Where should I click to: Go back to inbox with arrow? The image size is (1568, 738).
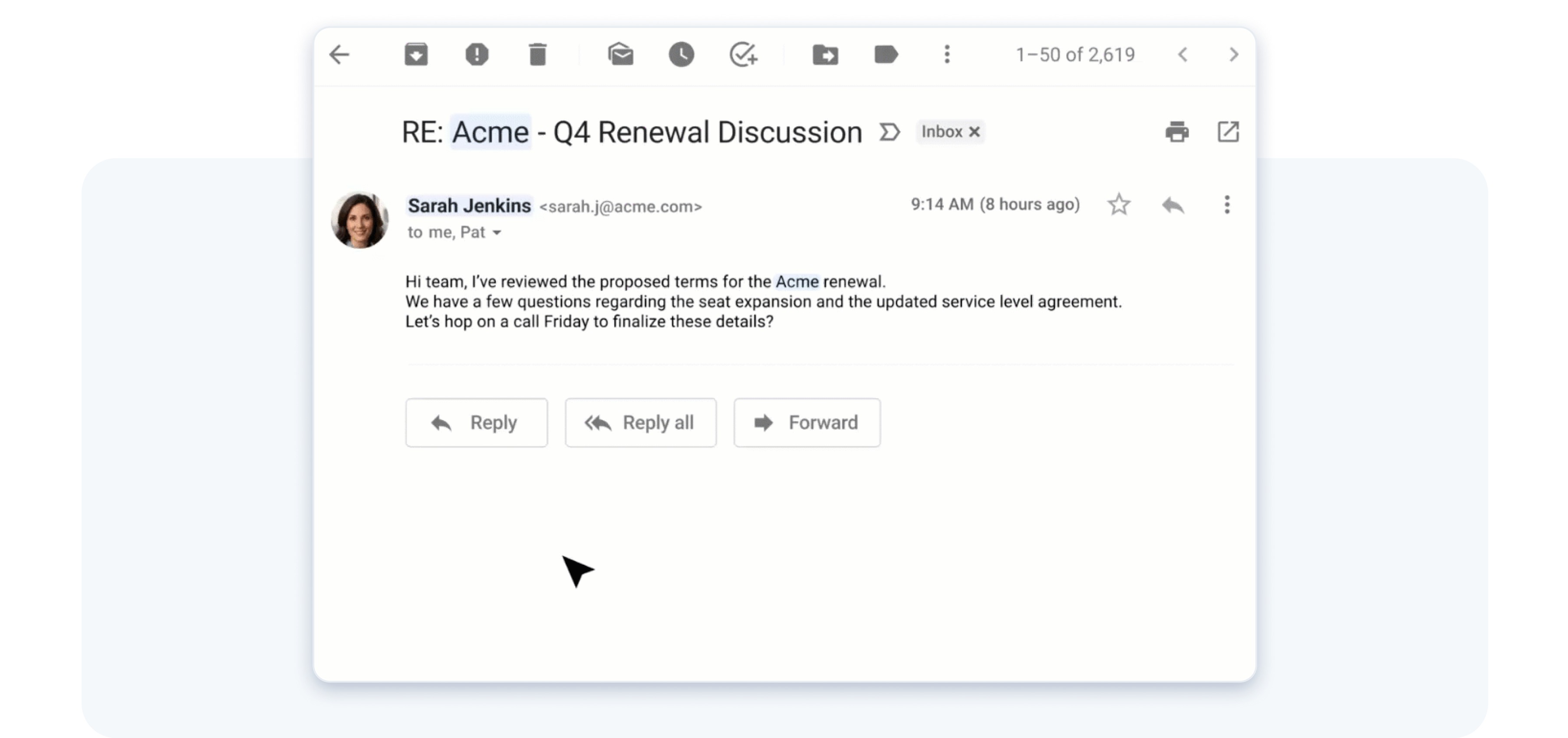[339, 55]
